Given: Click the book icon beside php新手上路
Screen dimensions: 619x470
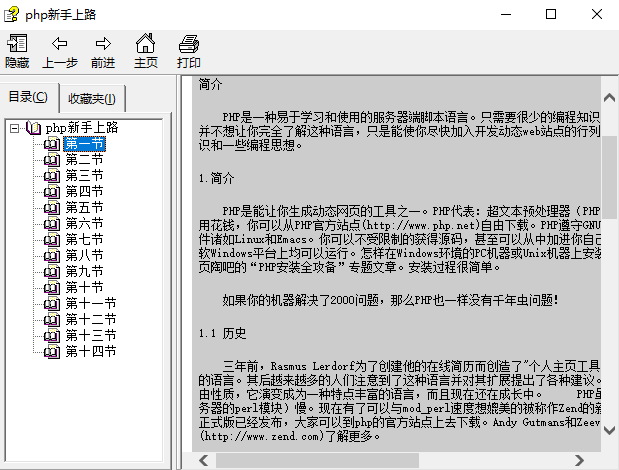Looking at the screenshot, I should click(x=34, y=128).
